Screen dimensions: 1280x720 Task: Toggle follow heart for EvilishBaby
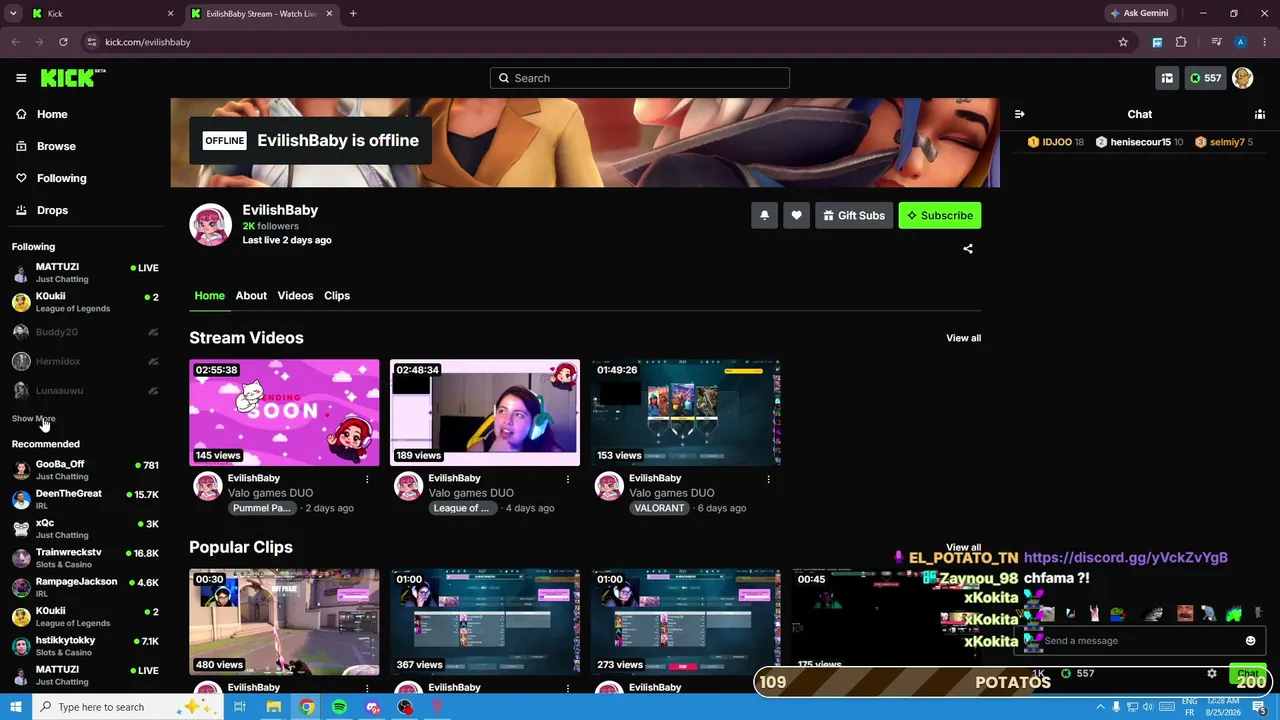(x=796, y=215)
